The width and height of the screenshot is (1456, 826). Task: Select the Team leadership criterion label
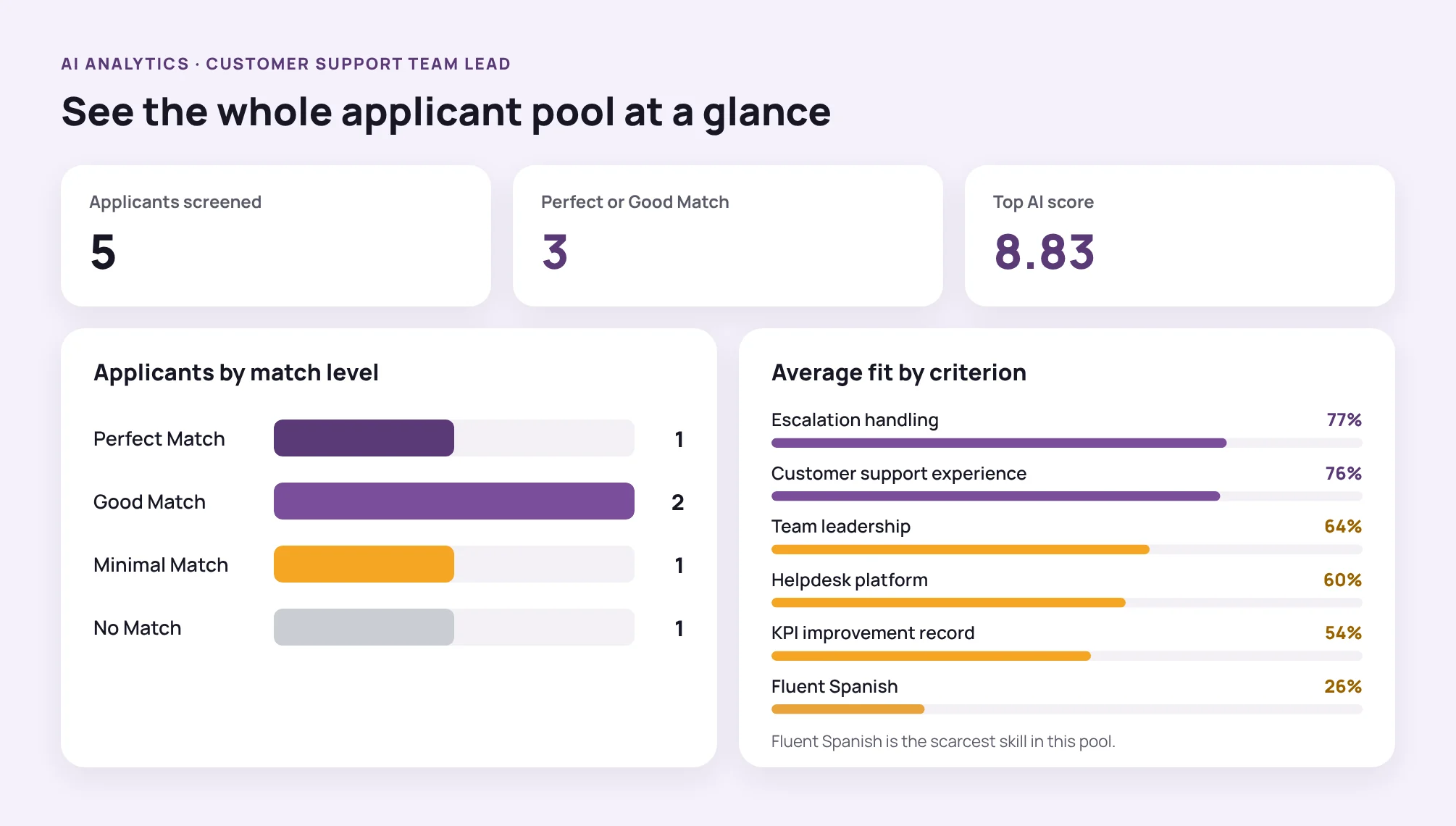[x=841, y=526]
